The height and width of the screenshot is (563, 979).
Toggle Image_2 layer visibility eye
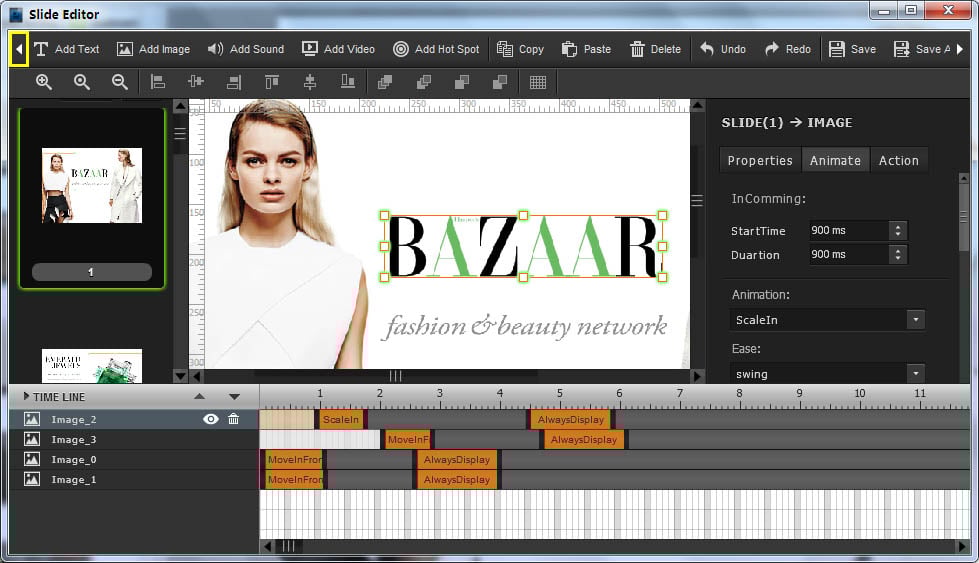tap(211, 419)
